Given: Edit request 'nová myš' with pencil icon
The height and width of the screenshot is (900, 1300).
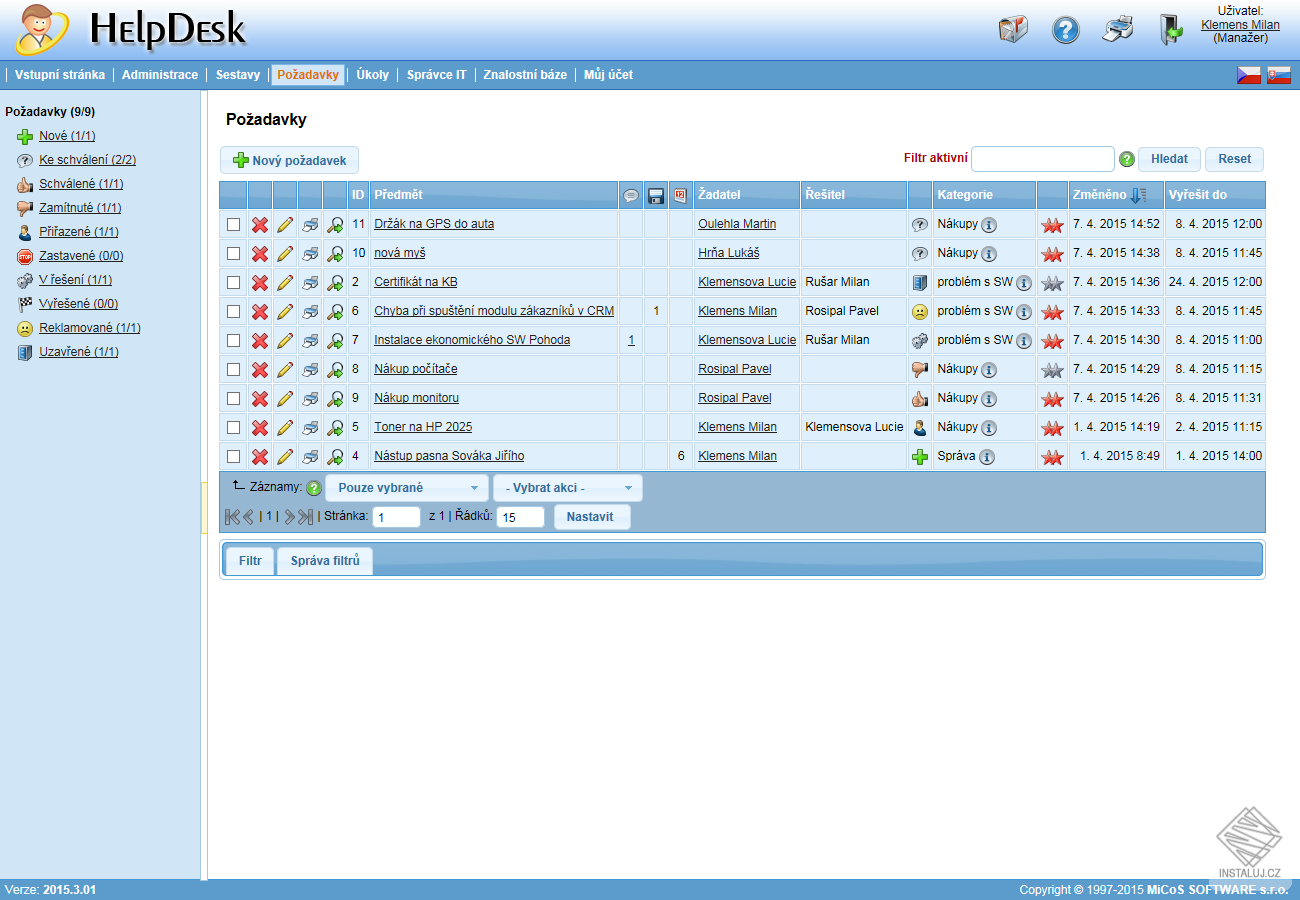Looking at the screenshot, I should coord(285,254).
